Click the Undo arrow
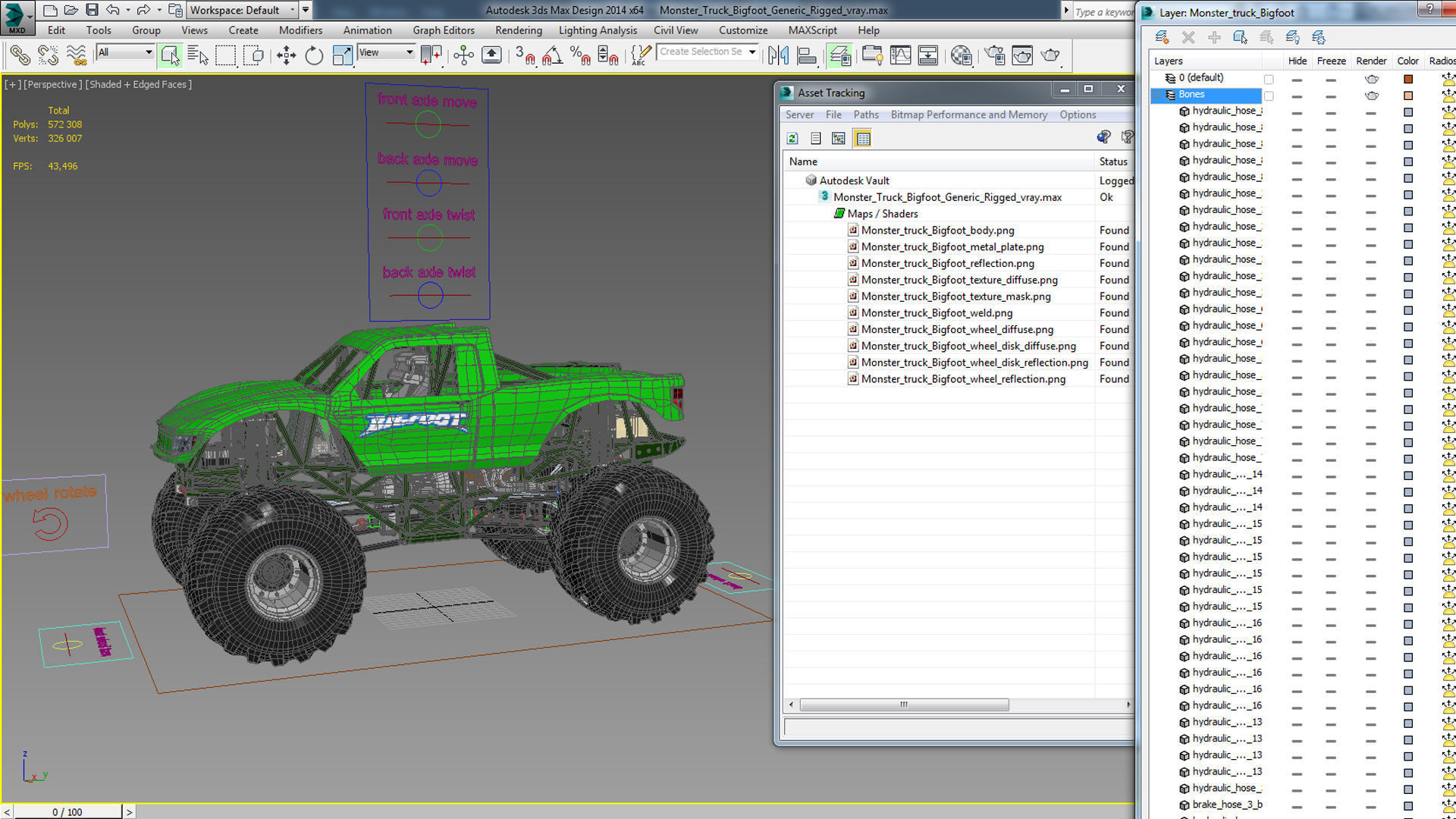 pos(112,10)
